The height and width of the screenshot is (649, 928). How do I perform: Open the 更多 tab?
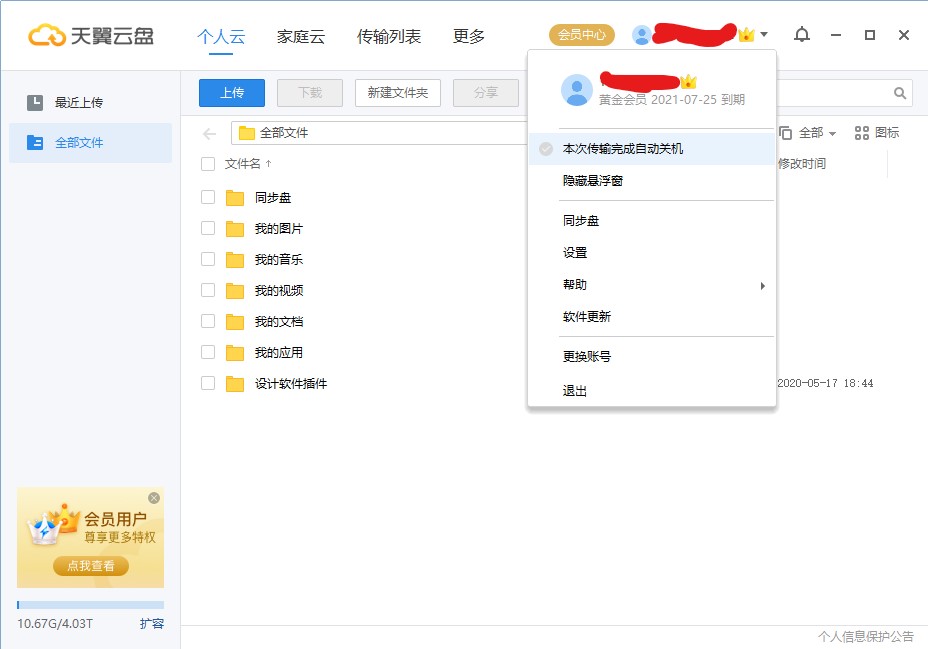point(469,37)
